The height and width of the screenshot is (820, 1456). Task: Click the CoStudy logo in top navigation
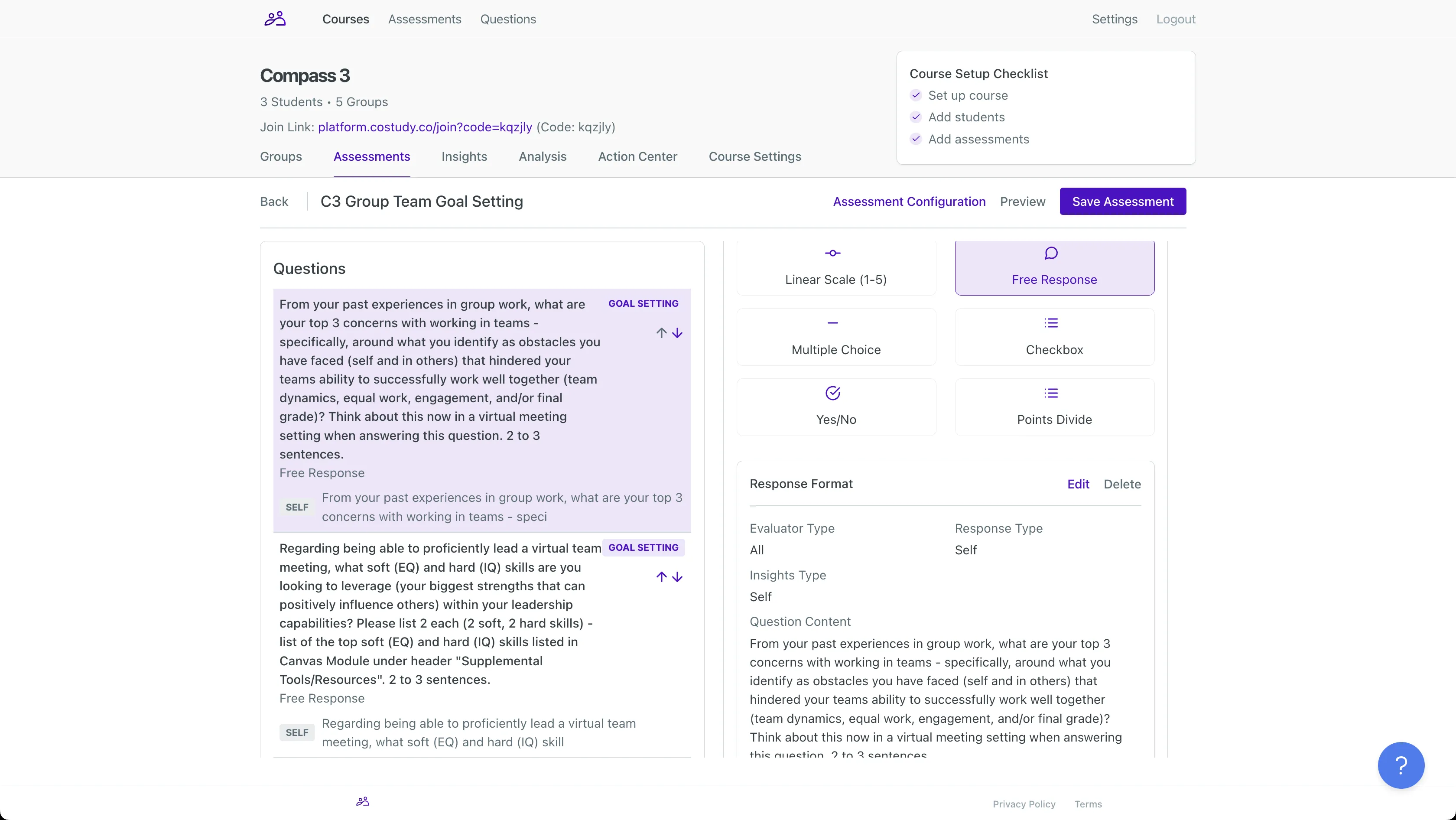[275, 18]
